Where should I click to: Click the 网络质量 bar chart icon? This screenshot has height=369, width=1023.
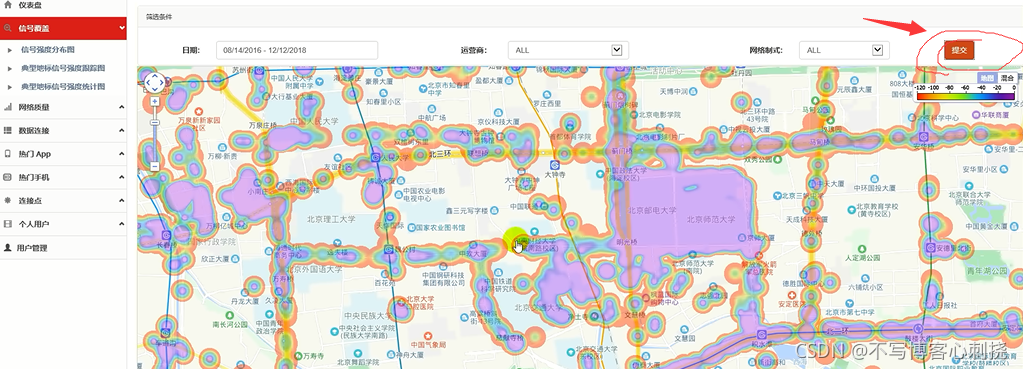coord(8,107)
